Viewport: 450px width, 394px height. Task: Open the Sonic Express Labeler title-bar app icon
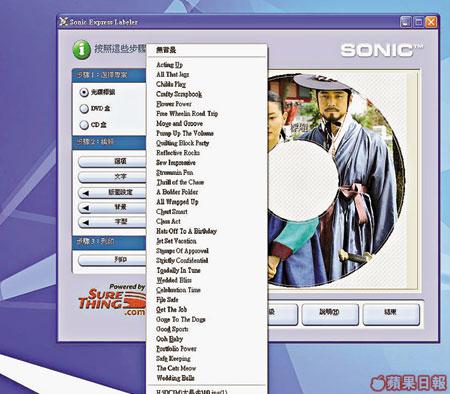[63, 22]
